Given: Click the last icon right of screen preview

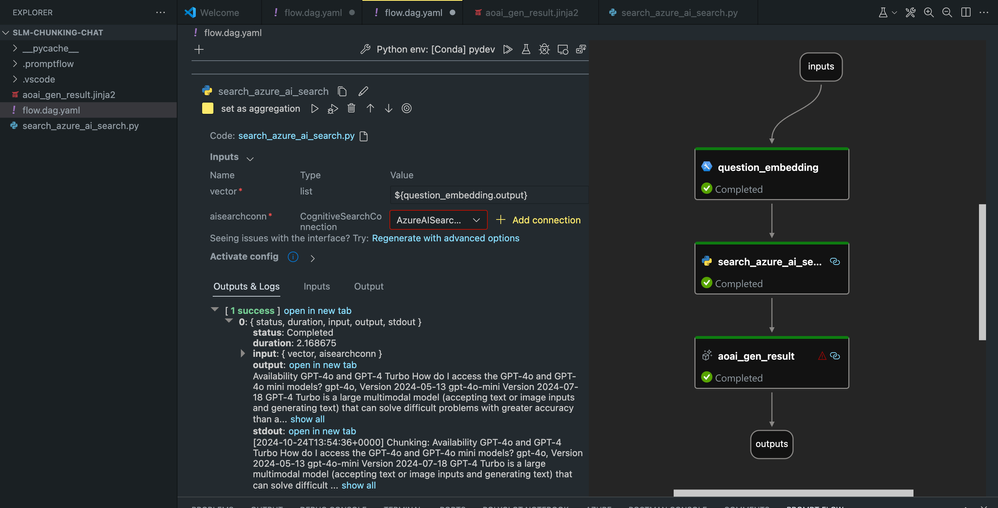Looking at the screenshot, I should click(581, 49).
